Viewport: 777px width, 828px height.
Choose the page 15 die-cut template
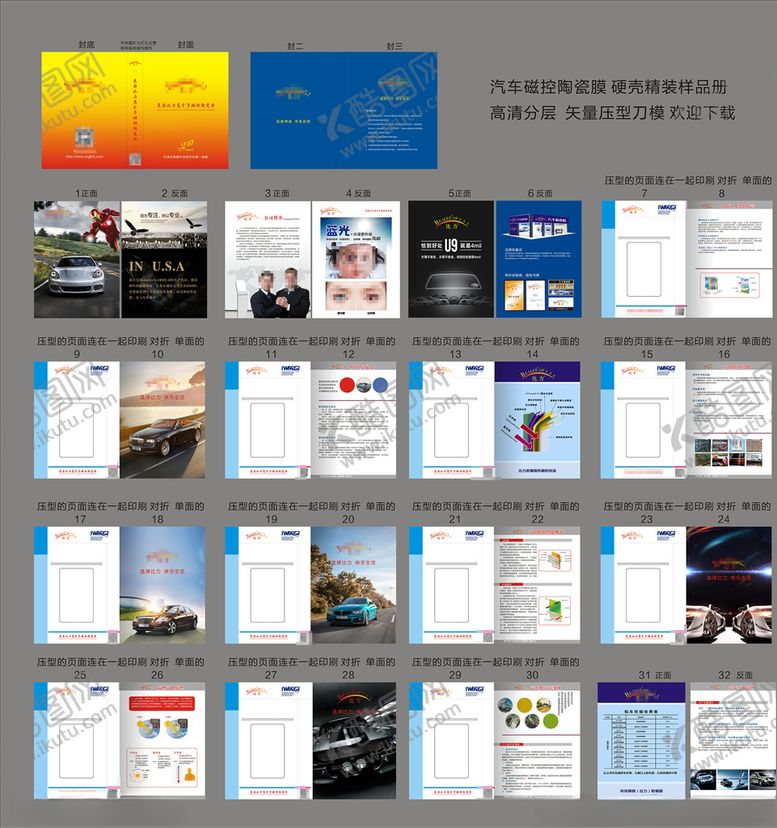pyautogui.click(x=643, y=420)
